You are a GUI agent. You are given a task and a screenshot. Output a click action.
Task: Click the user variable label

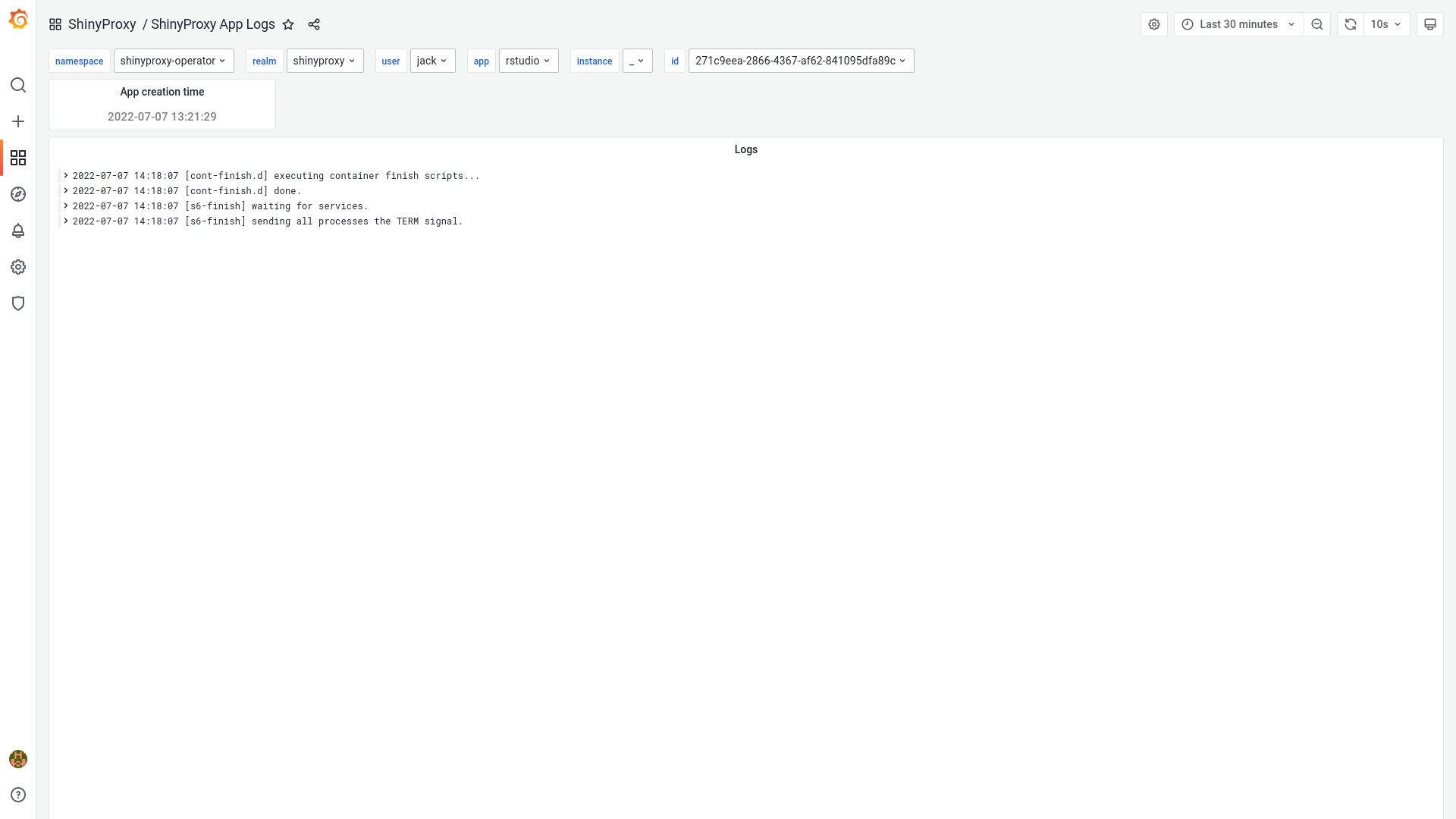click(x=391, y=61)
